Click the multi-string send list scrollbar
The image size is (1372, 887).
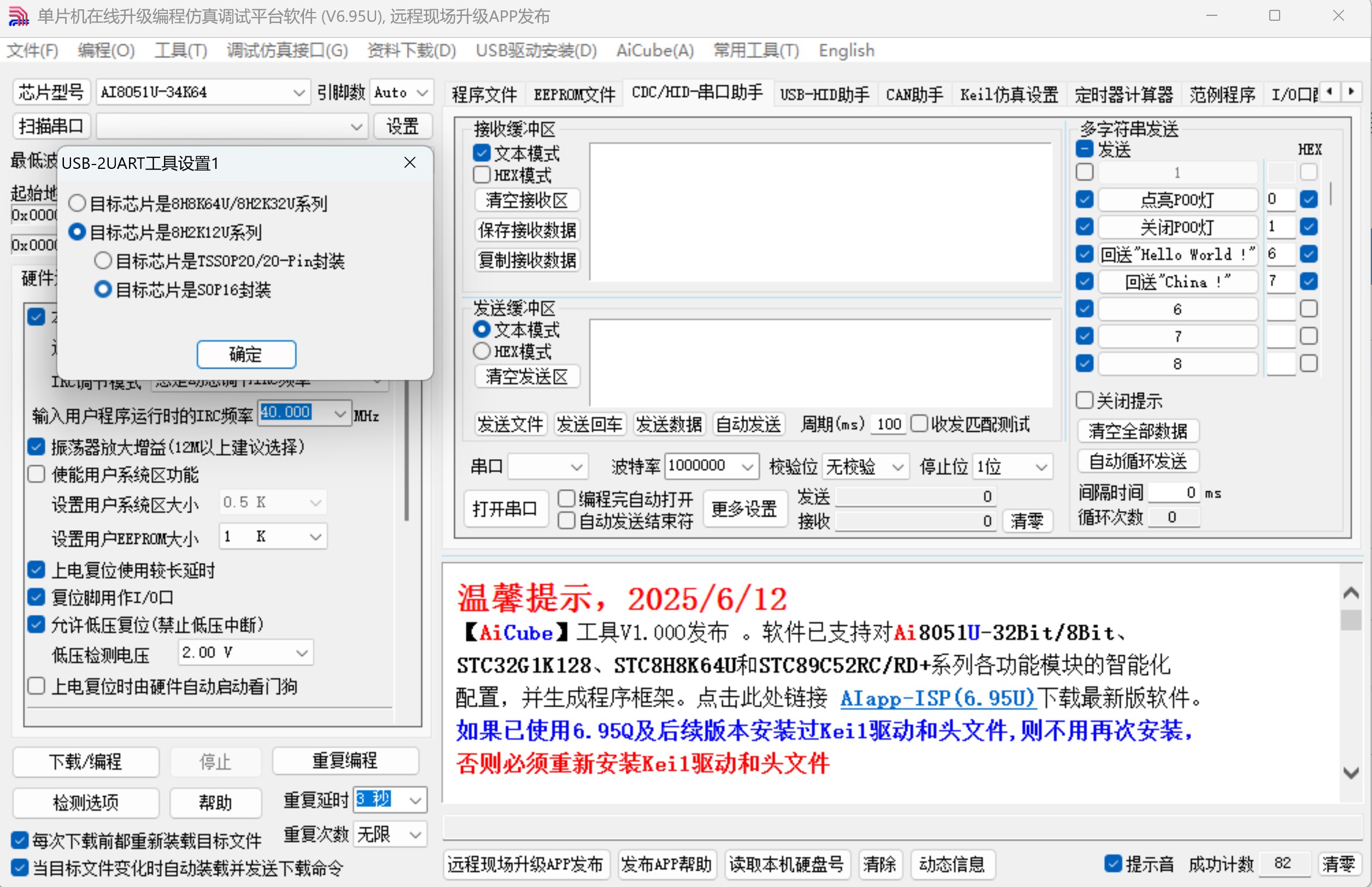click(x=1330, y=193)
